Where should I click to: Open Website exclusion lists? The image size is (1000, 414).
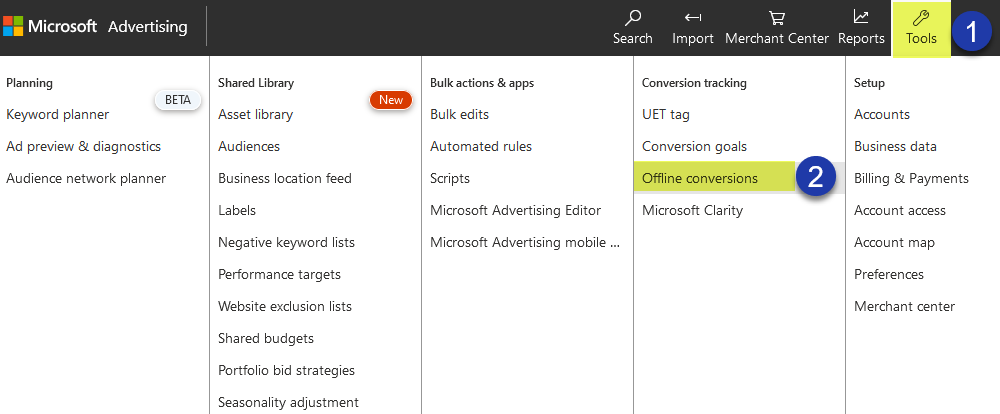pyautogui.click(x=284, y=307)
